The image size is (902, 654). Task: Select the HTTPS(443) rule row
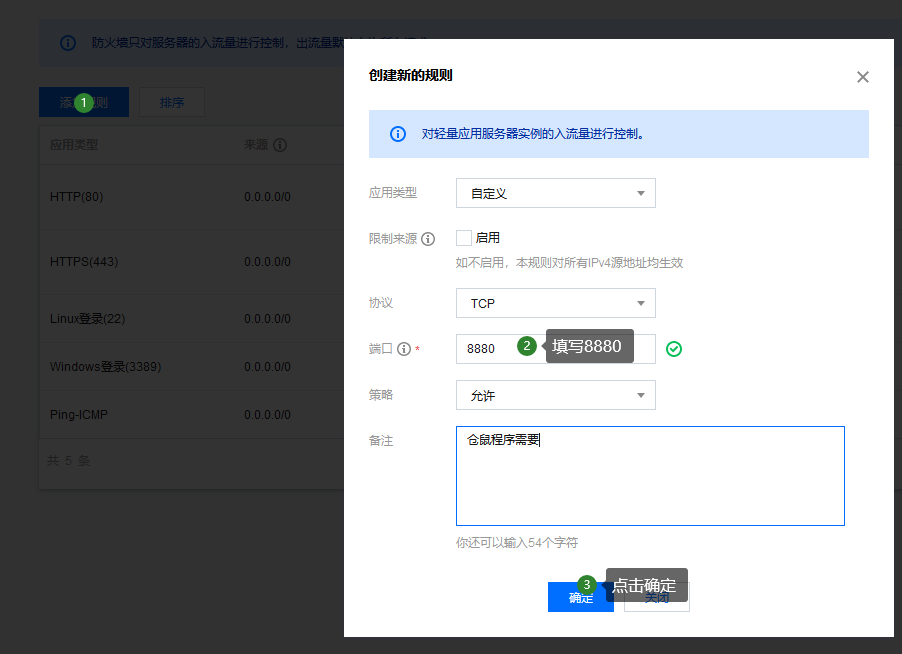(192, 262)
